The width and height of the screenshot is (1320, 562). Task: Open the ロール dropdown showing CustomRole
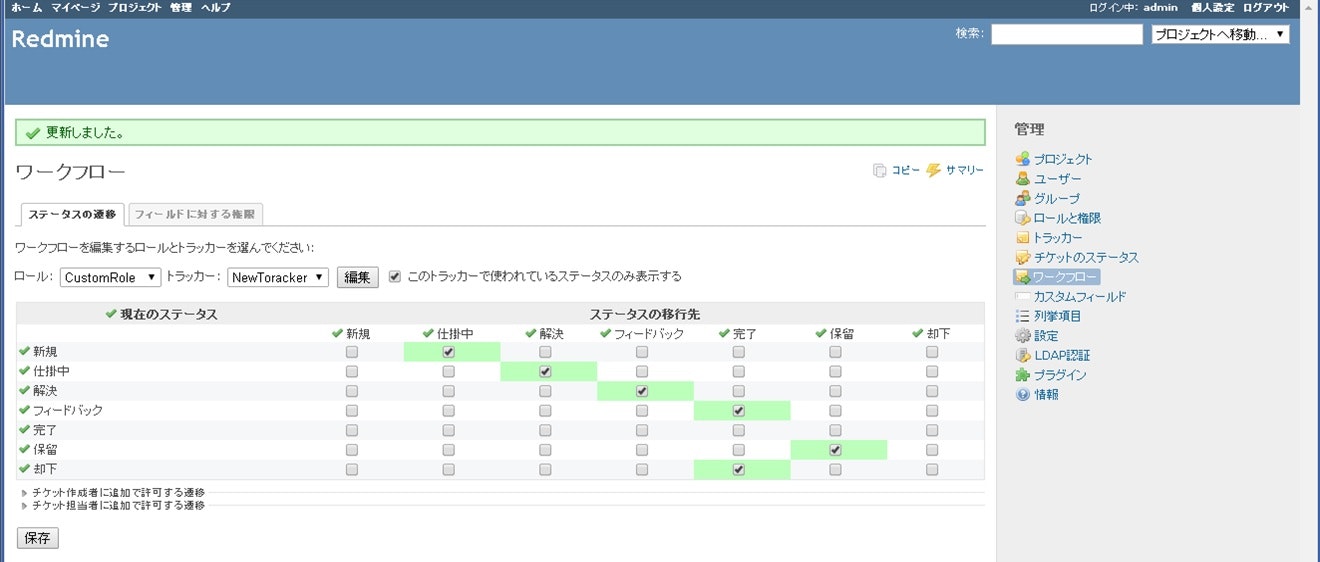tap(110, 277)
